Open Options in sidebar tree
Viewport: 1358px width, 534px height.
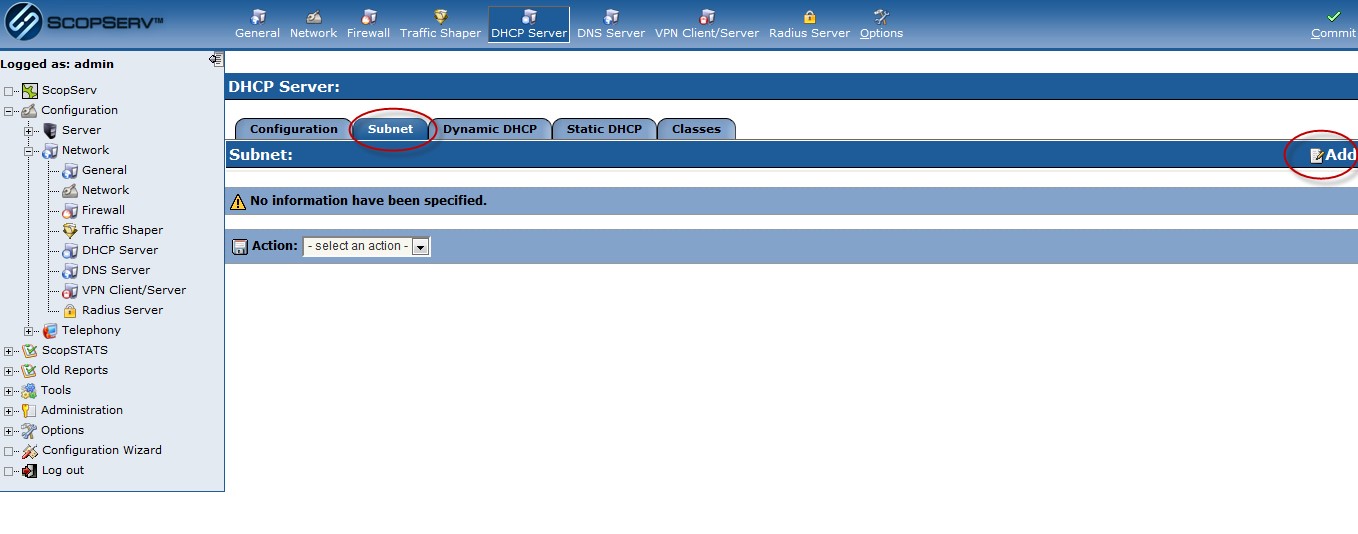62,430
